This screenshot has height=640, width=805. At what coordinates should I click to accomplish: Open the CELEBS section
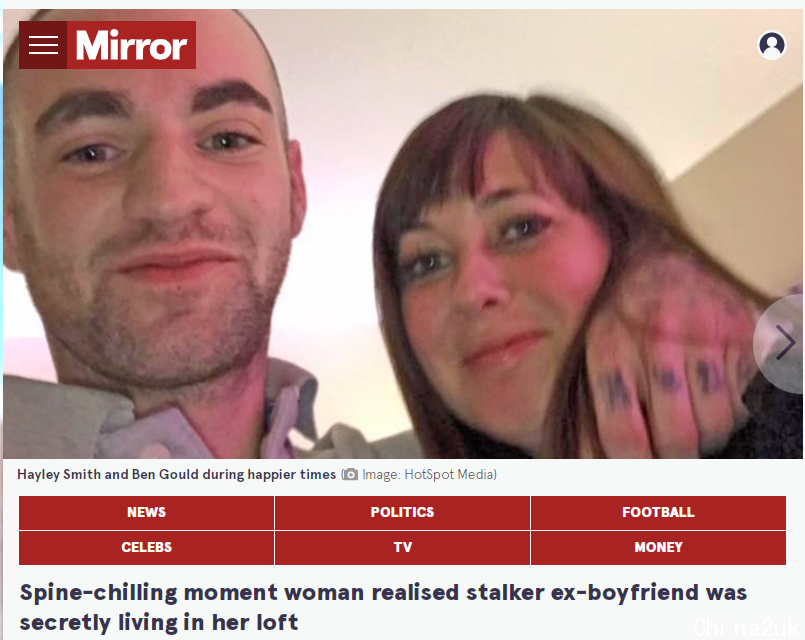(x=146, y=548)
